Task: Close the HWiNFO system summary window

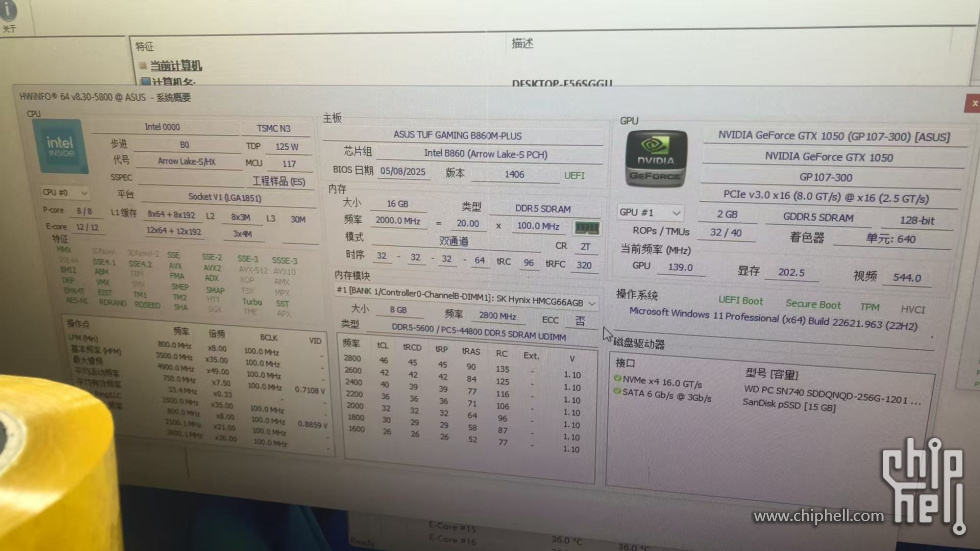Action: pyautogui.click(x=973, y=104)
